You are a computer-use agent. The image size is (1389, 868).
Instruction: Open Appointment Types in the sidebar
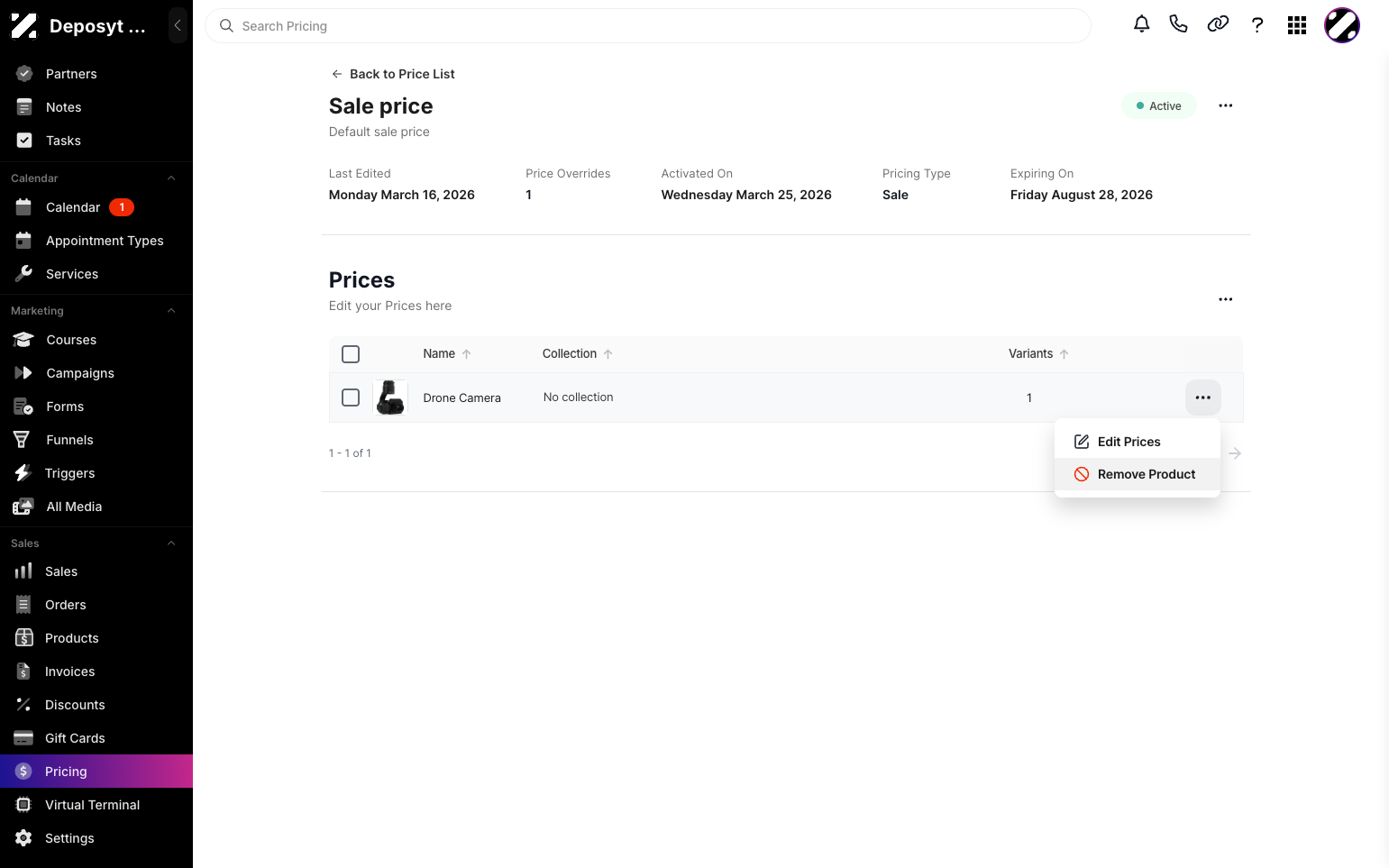click(x=96, y=241)
